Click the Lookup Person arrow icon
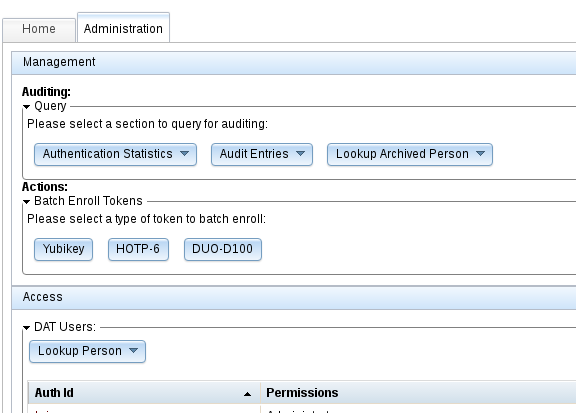Viewport: 576px width, 413px height. tap(133, 351)
